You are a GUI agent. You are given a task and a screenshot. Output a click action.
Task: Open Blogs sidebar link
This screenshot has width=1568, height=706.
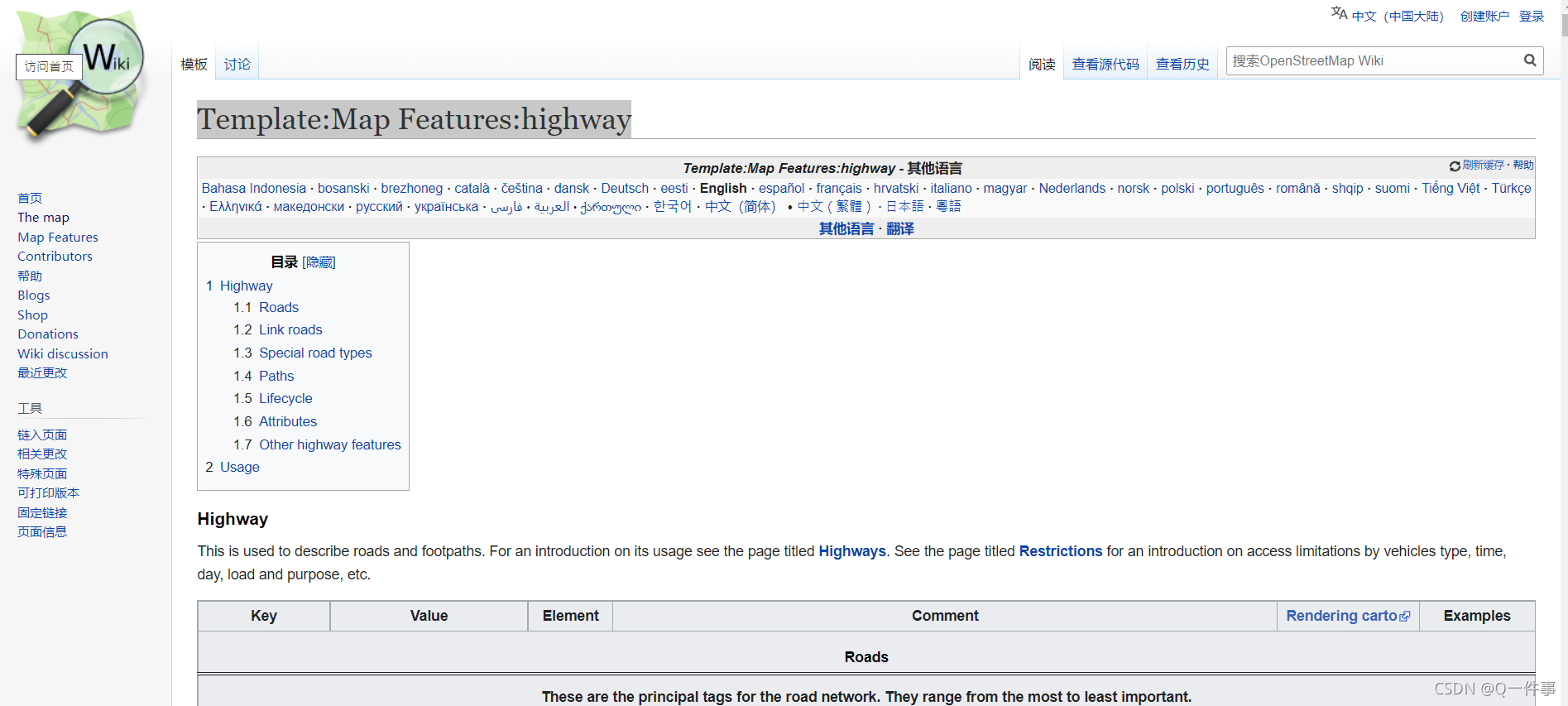pyautogui.click(x=34, y=295)
